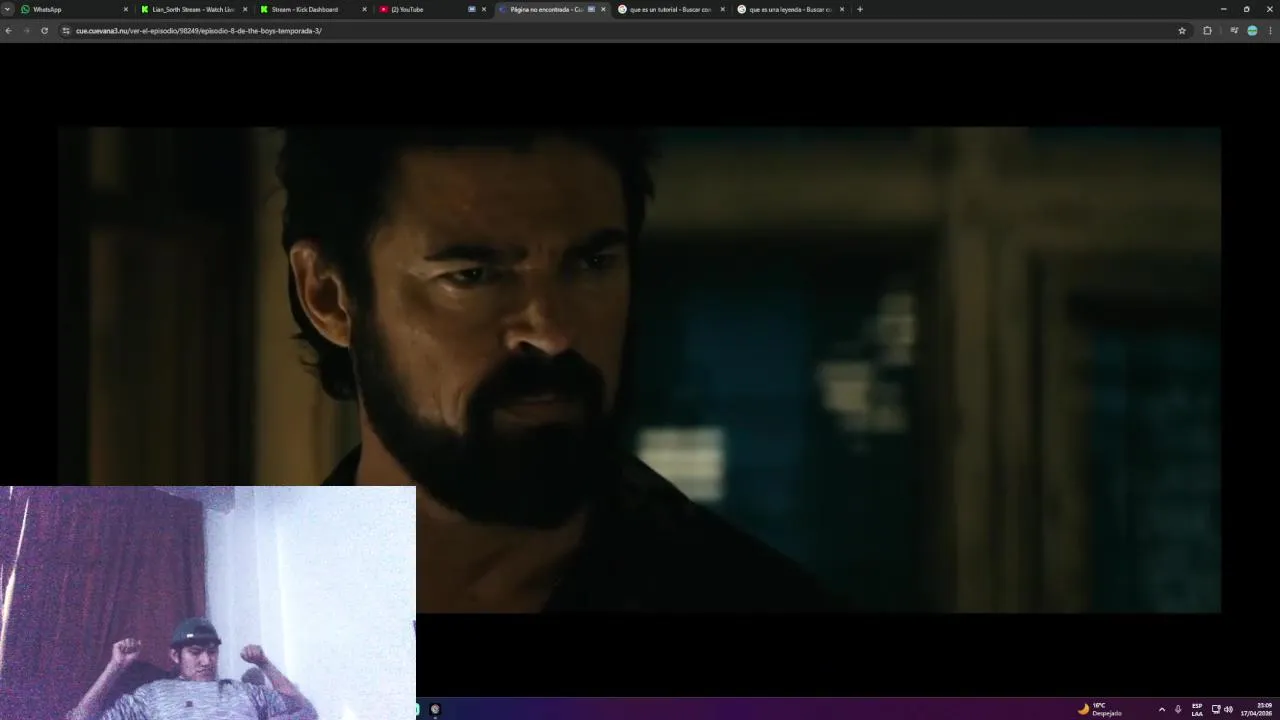Screen dimensions: 1280x720
Task: Open the volume speaker tray icon
Action: 1228,709
